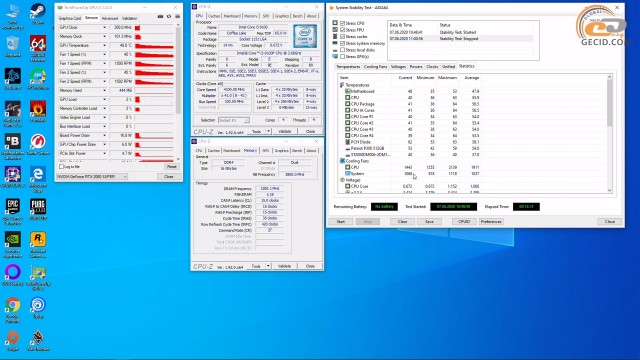The image size is (640, 360).
Task: Open Preferences in System Stability Test
Action: (x=491, y=221)
